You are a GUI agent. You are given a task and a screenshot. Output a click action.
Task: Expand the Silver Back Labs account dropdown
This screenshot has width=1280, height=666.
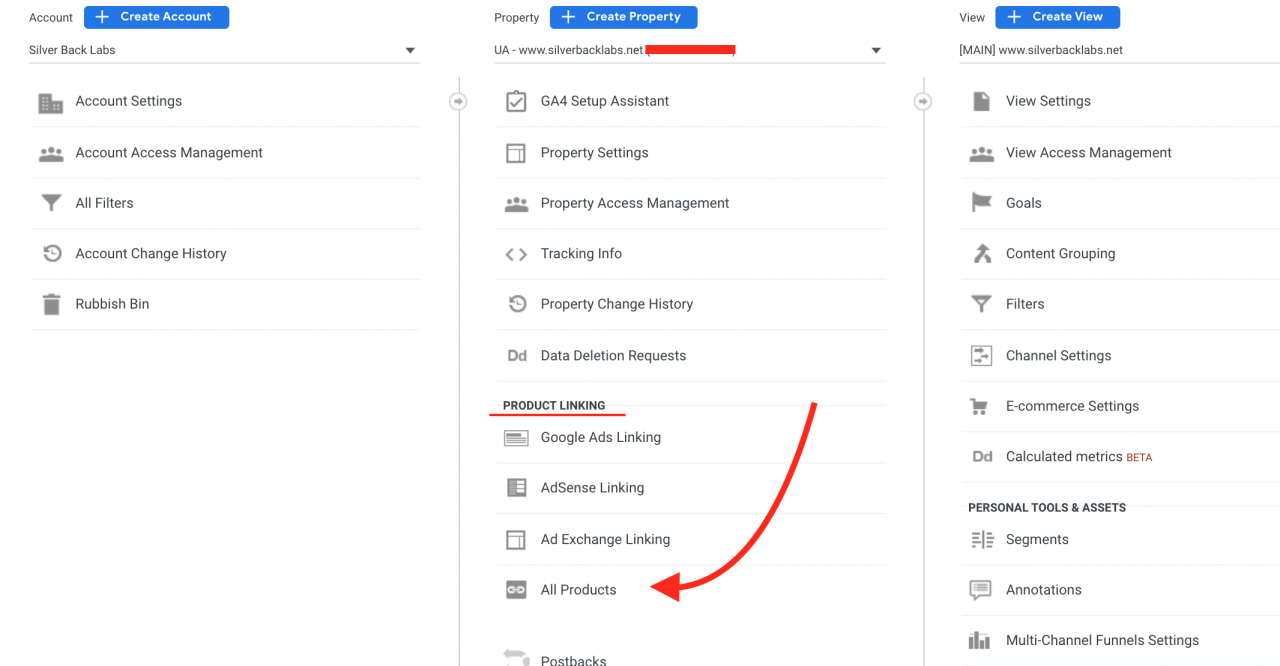(x=224, y=50)
